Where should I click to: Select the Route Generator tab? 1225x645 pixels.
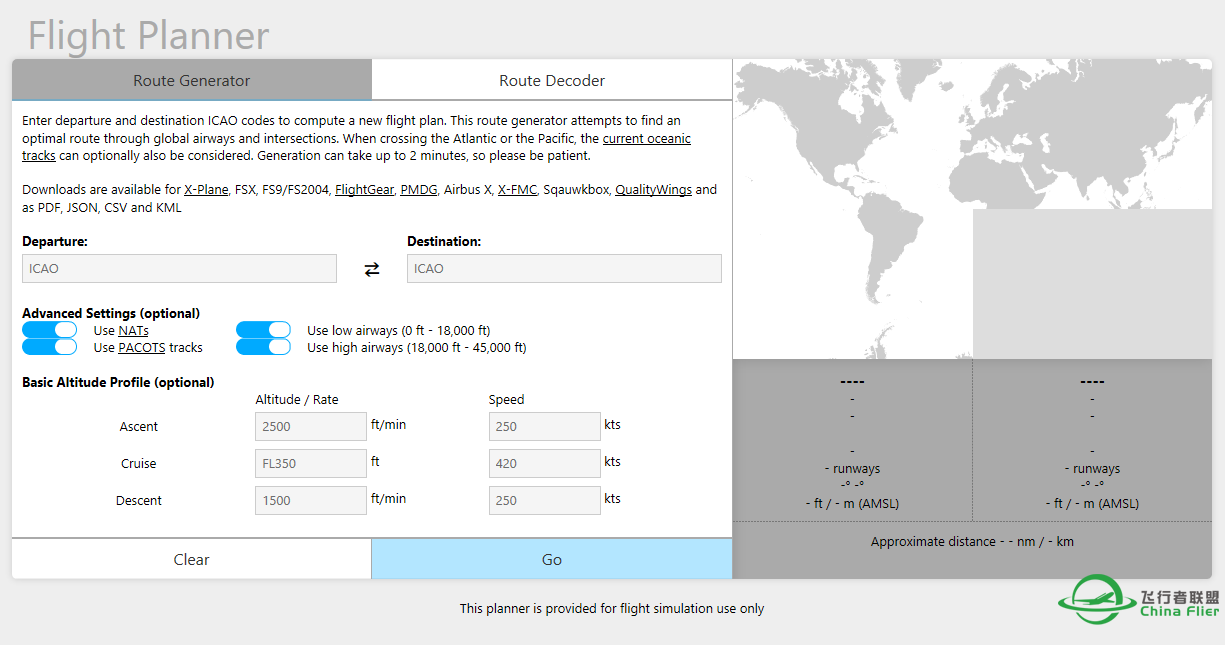pyautogui.click(x=192, y=80)
